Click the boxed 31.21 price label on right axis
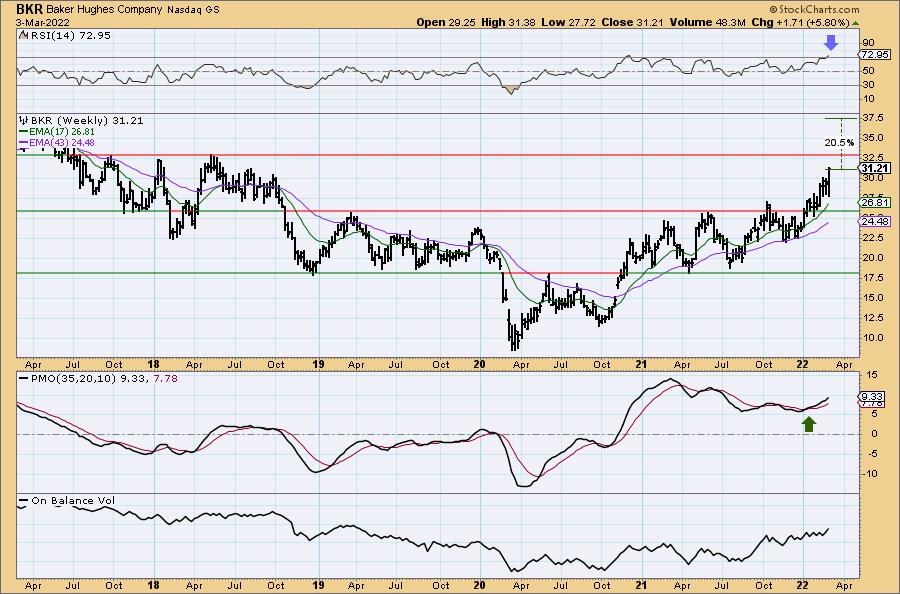Image resolution: width=900 pixels, height=594 pixels. (x=875, y=168)
